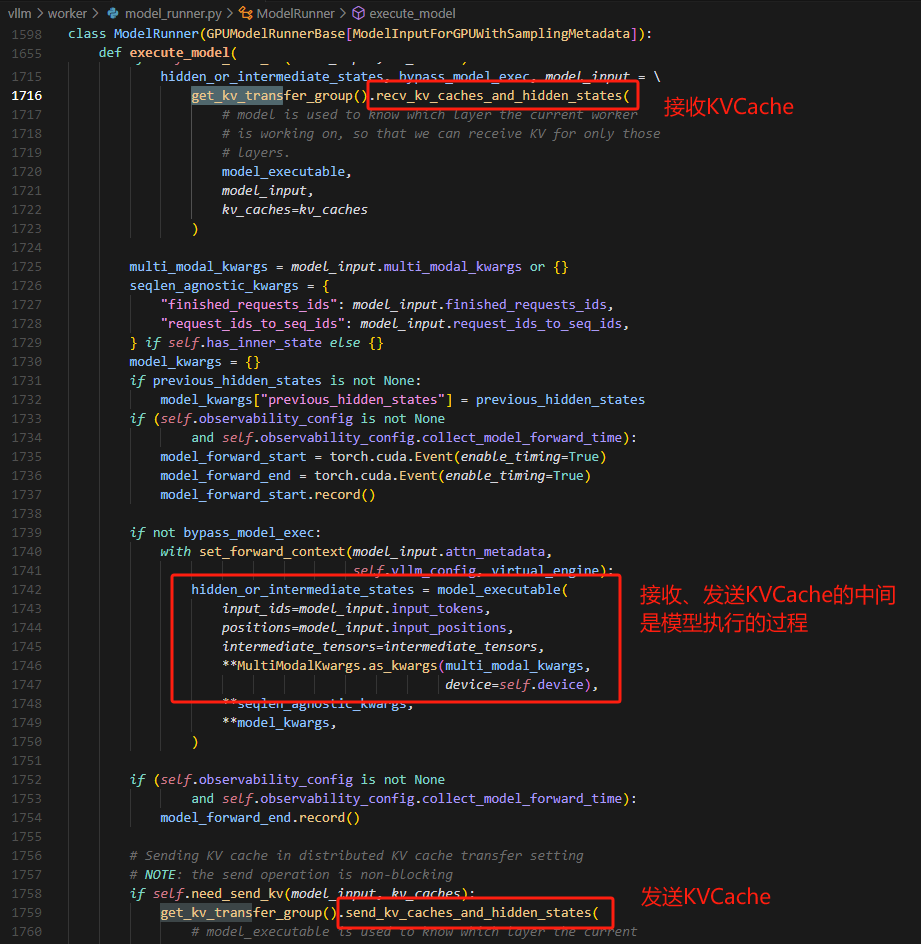The width and height of the screenshot is (921, 944).
Task: Click the ModelRunner class symbol icon
Action: click(244, 14)
